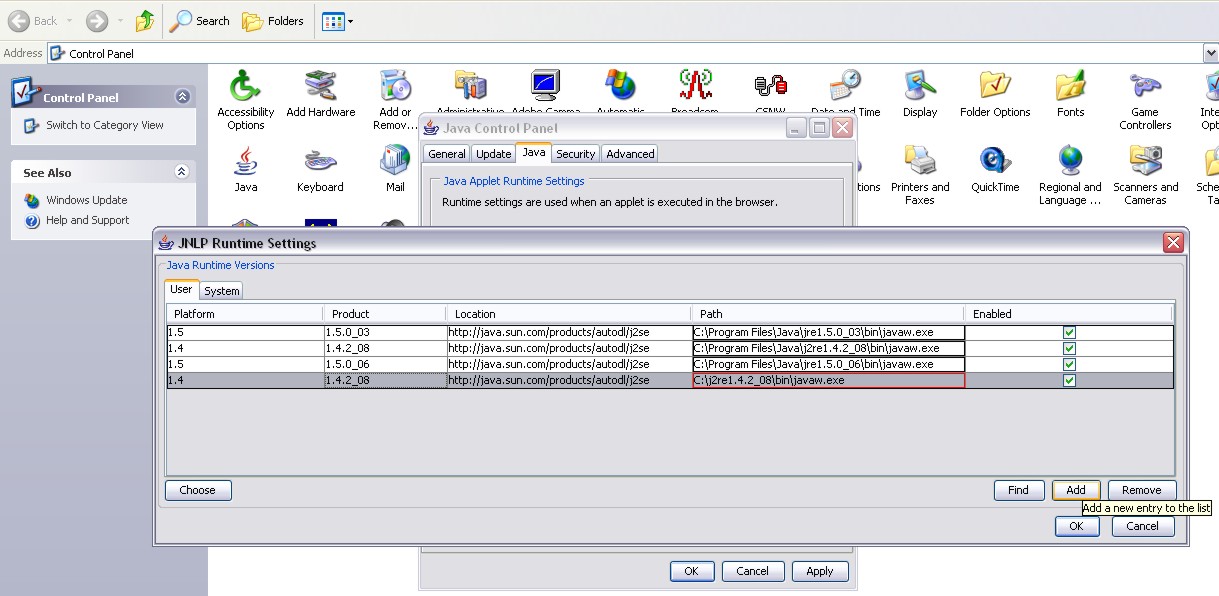The width and height of the screenshot is (1219, 596).
Task: Open Security tab in Java Control Panel
Action: click(x=575, y=154)
